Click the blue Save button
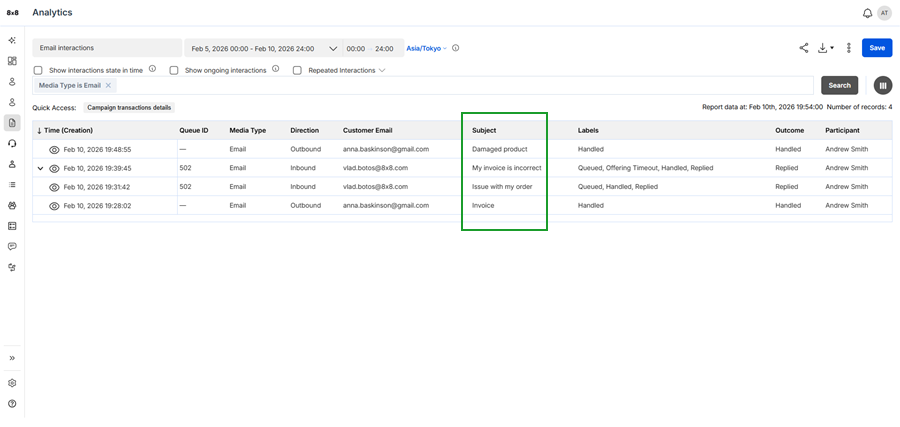 (x=877, y=48)
